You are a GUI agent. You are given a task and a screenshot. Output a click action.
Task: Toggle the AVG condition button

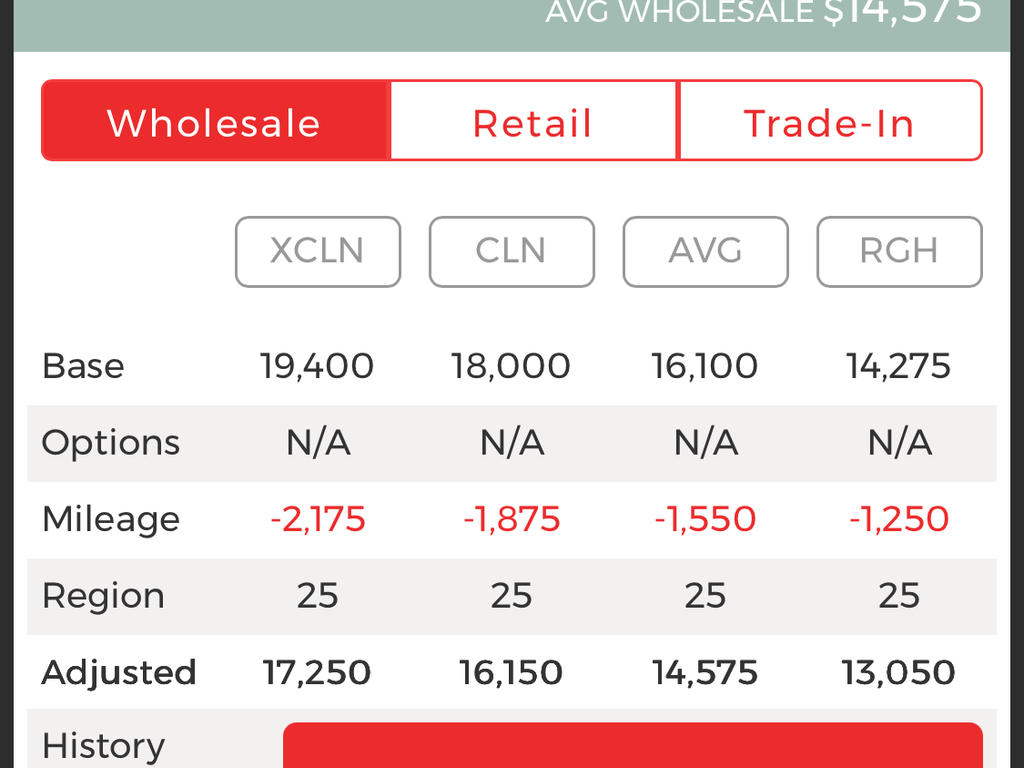pyautogui.click(x=705, y=251)
